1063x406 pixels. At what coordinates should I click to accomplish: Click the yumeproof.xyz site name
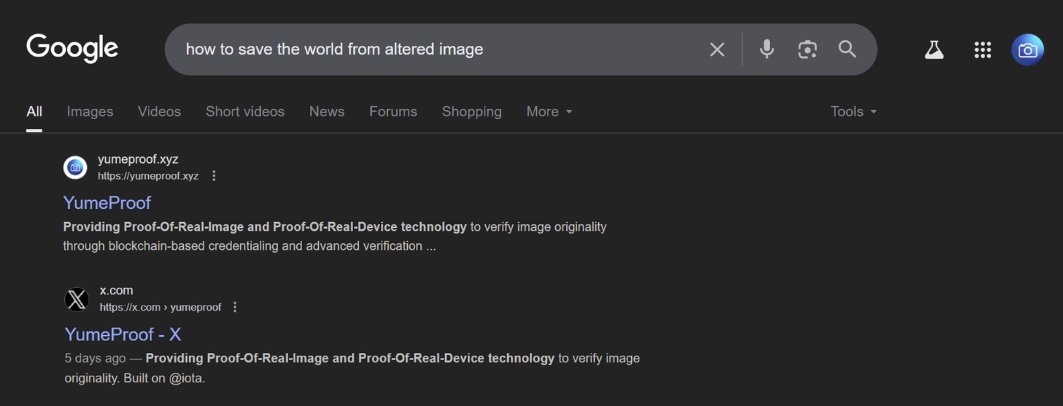(138, 160)
